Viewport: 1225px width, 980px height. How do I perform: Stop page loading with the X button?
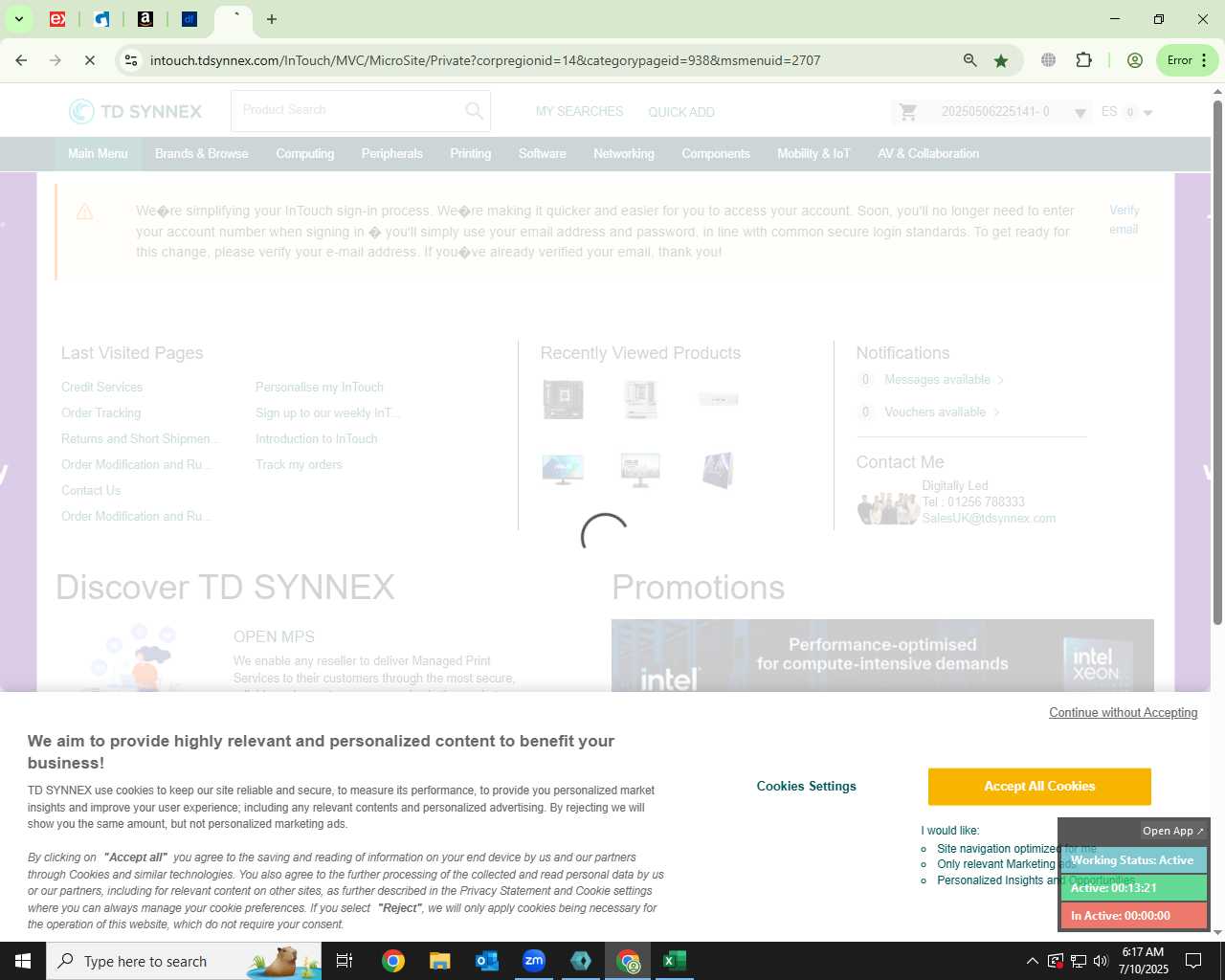tap(89, 60)
